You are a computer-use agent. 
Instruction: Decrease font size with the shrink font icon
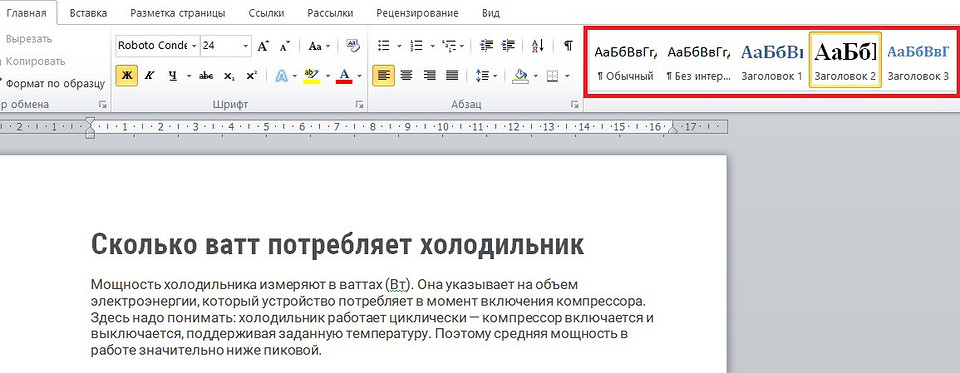tap(284, 46)
